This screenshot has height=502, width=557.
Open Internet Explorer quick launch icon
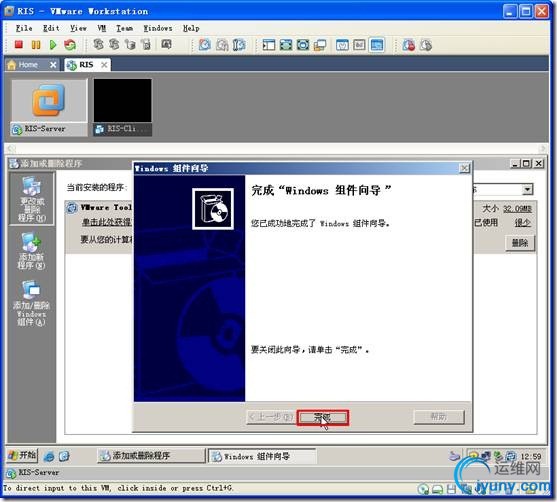(x=49, y=456)
